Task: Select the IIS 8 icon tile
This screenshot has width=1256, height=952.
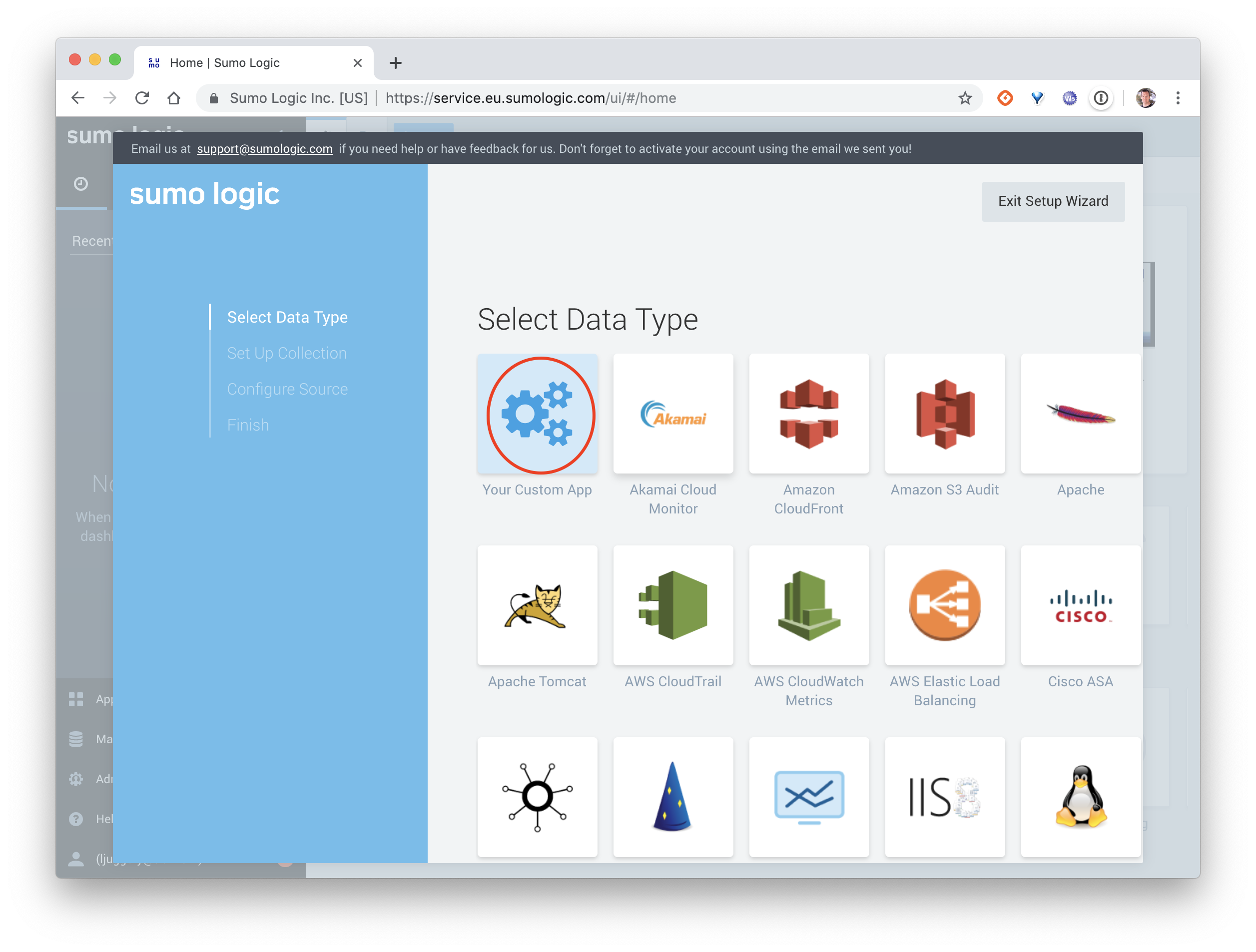Action: tap(945, 797)
